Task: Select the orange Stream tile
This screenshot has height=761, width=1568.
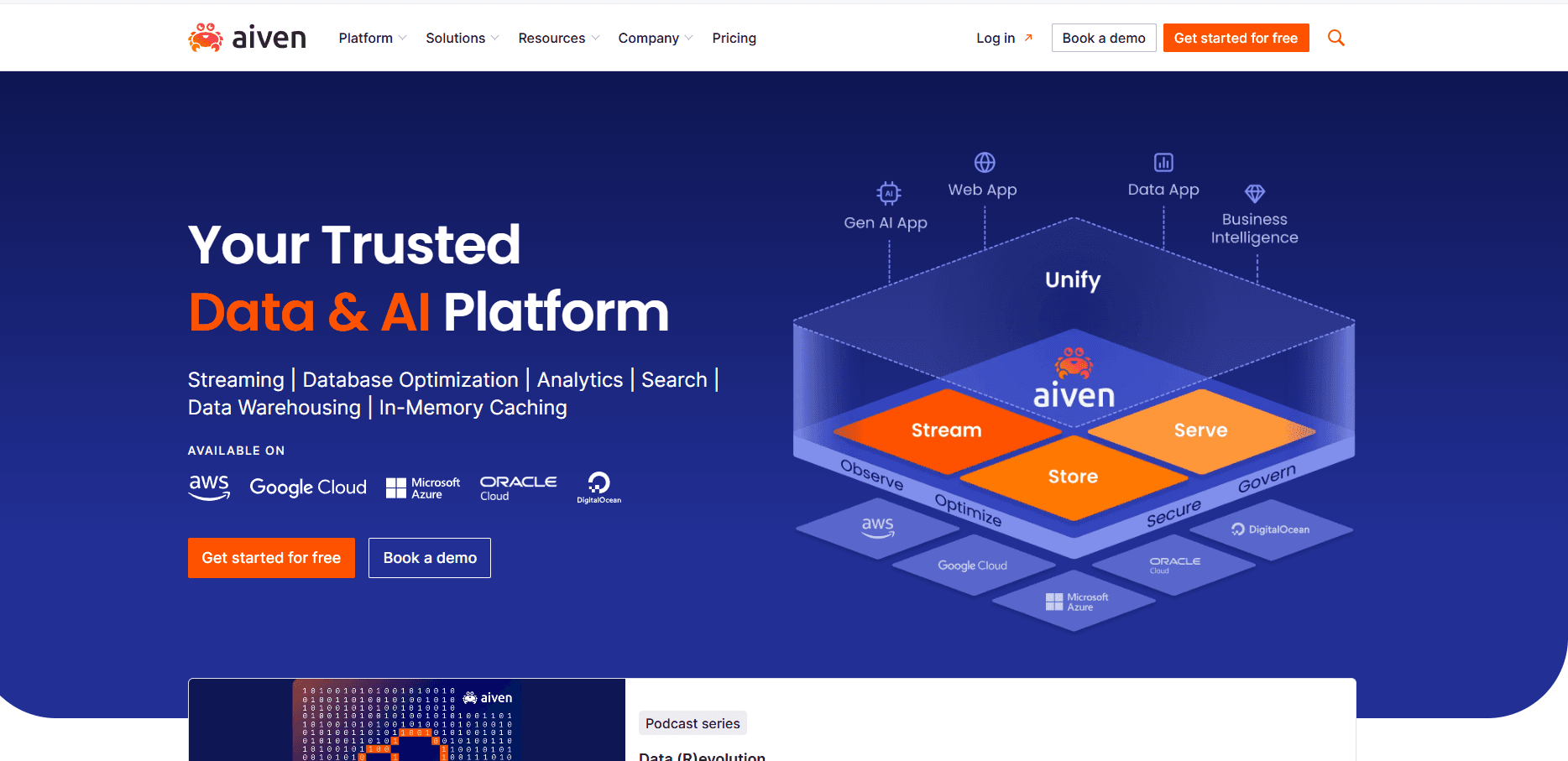Action: click(x=947, y=430)
